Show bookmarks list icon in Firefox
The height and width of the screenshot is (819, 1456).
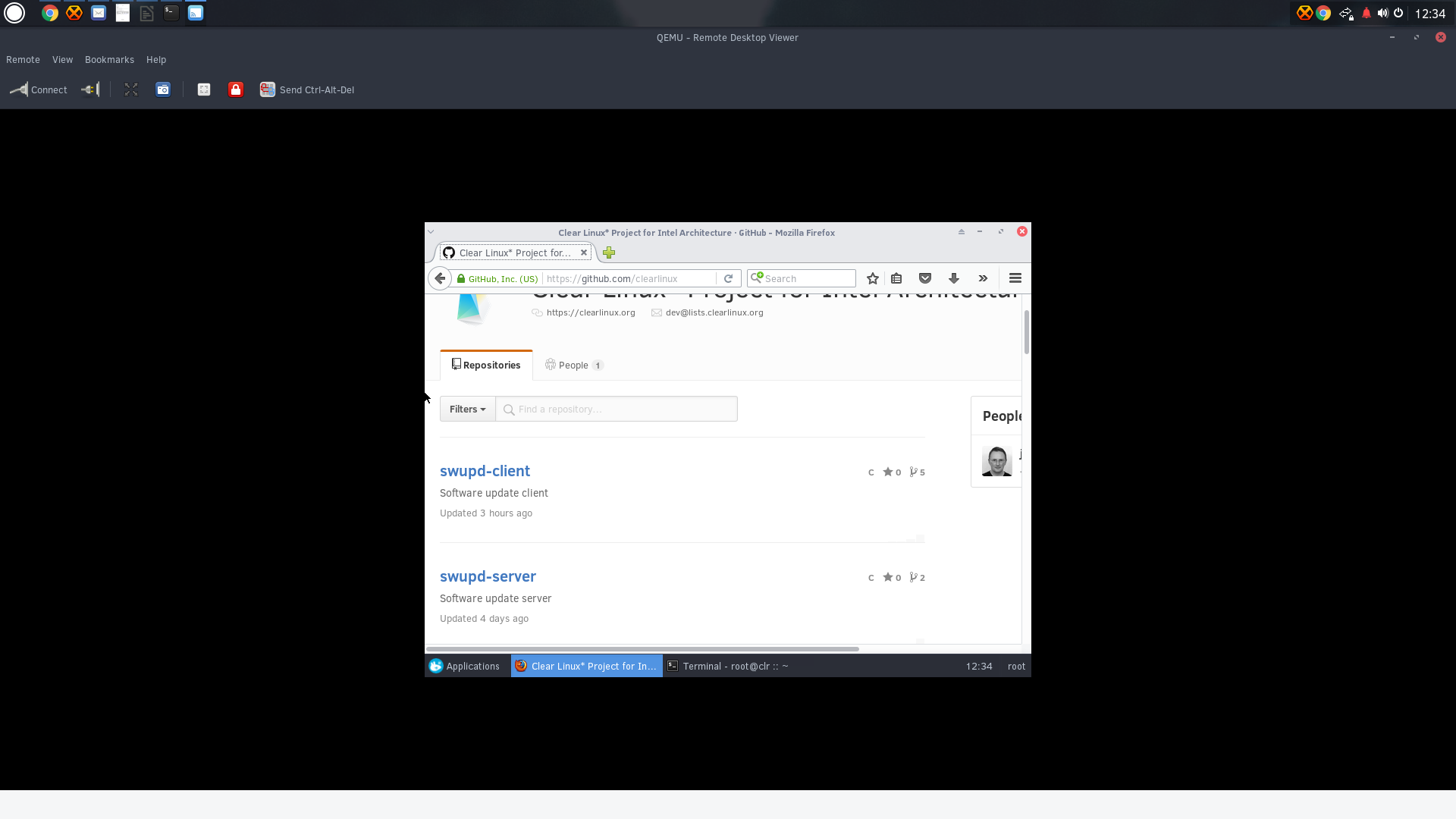[x=896, y=278]
